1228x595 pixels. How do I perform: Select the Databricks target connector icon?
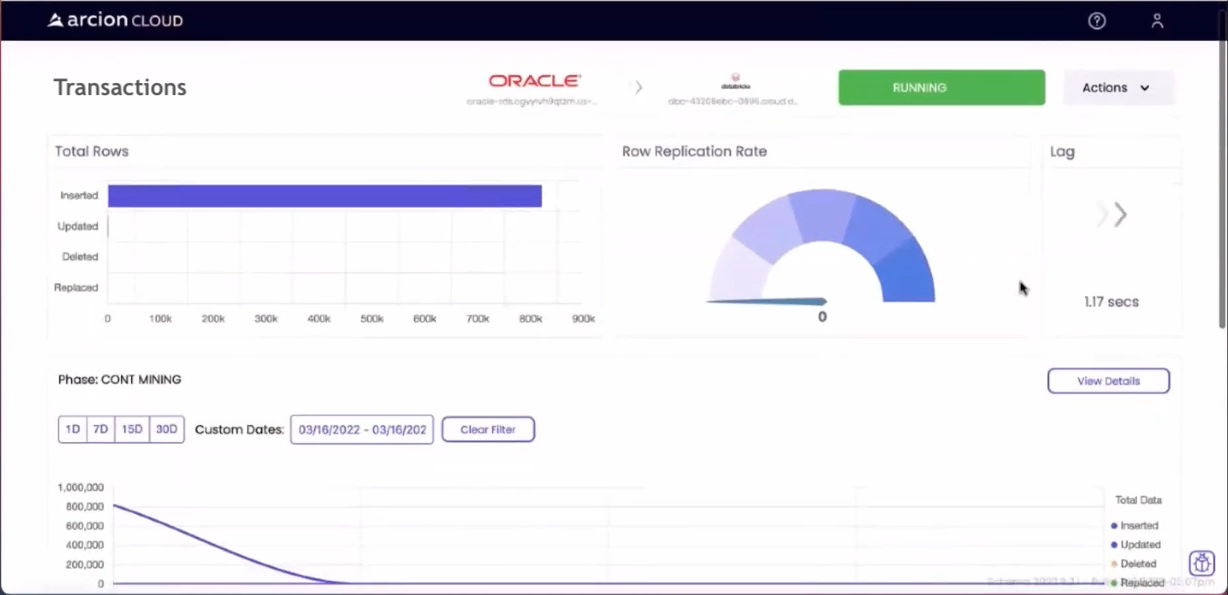[x=736, y=80]
